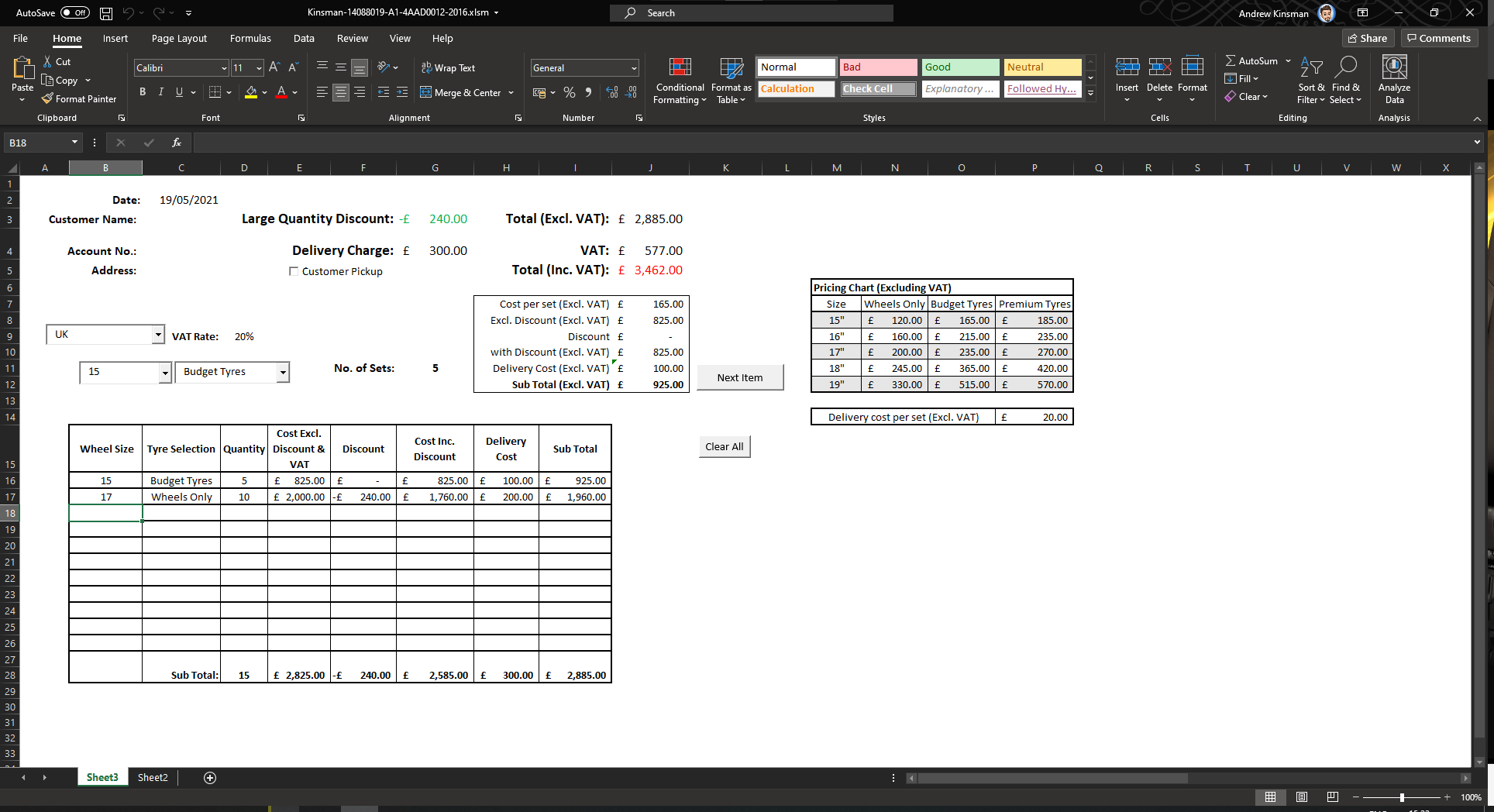Switch to the Formulas ribbon tab
This screenshot has height=812, width=1494.
click(250, 38)
